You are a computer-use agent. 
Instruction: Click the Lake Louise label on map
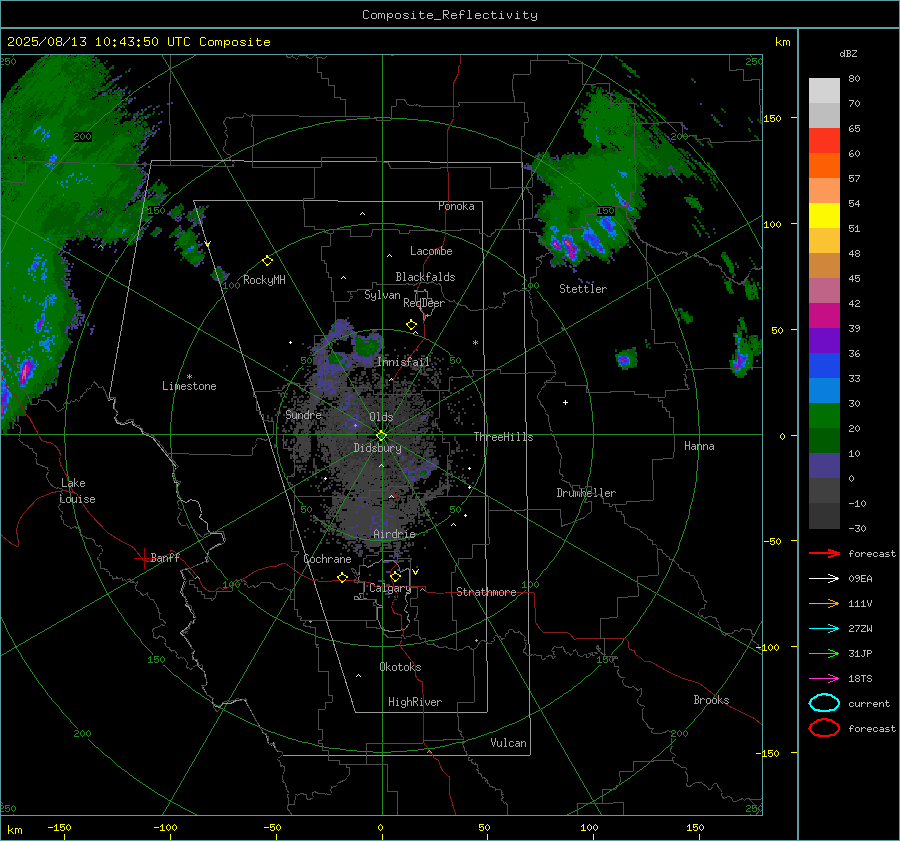(x=77, y=491)
